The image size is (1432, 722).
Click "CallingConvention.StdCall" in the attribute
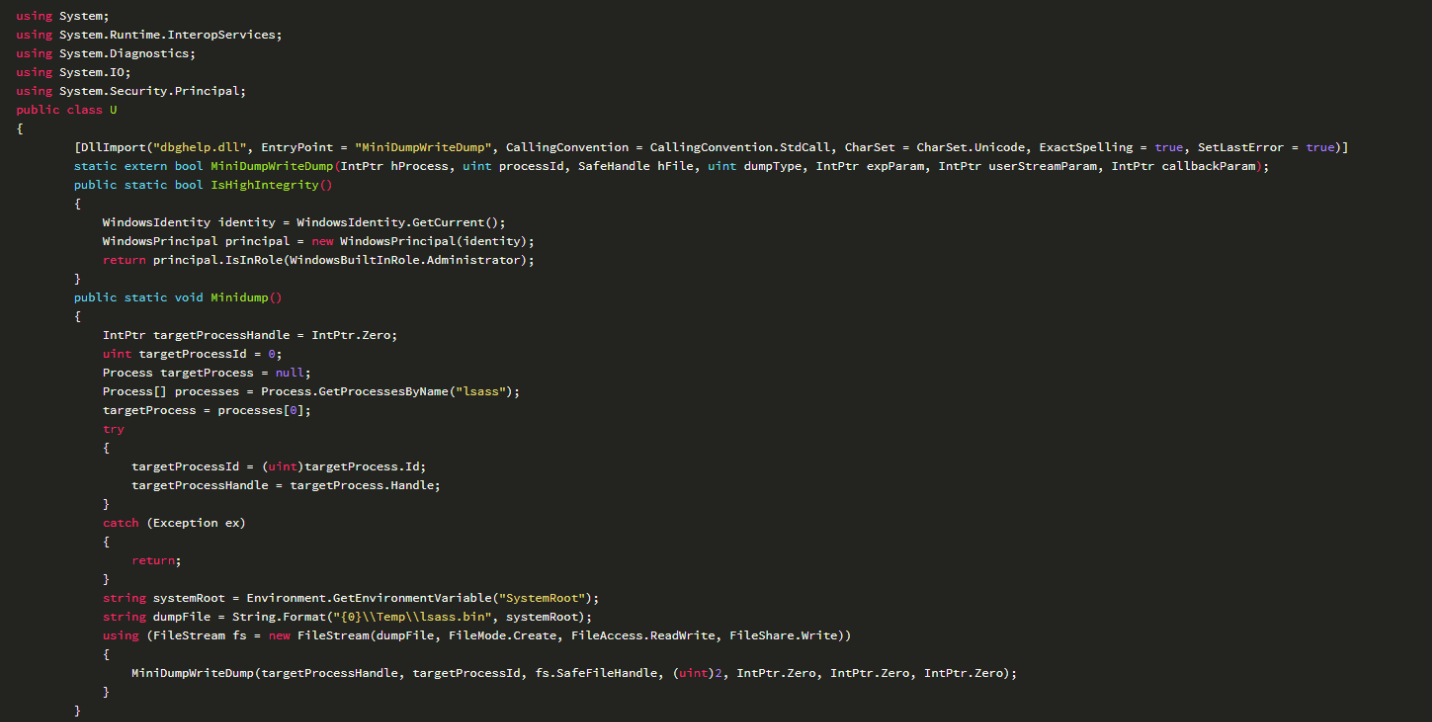click(740, 147)
